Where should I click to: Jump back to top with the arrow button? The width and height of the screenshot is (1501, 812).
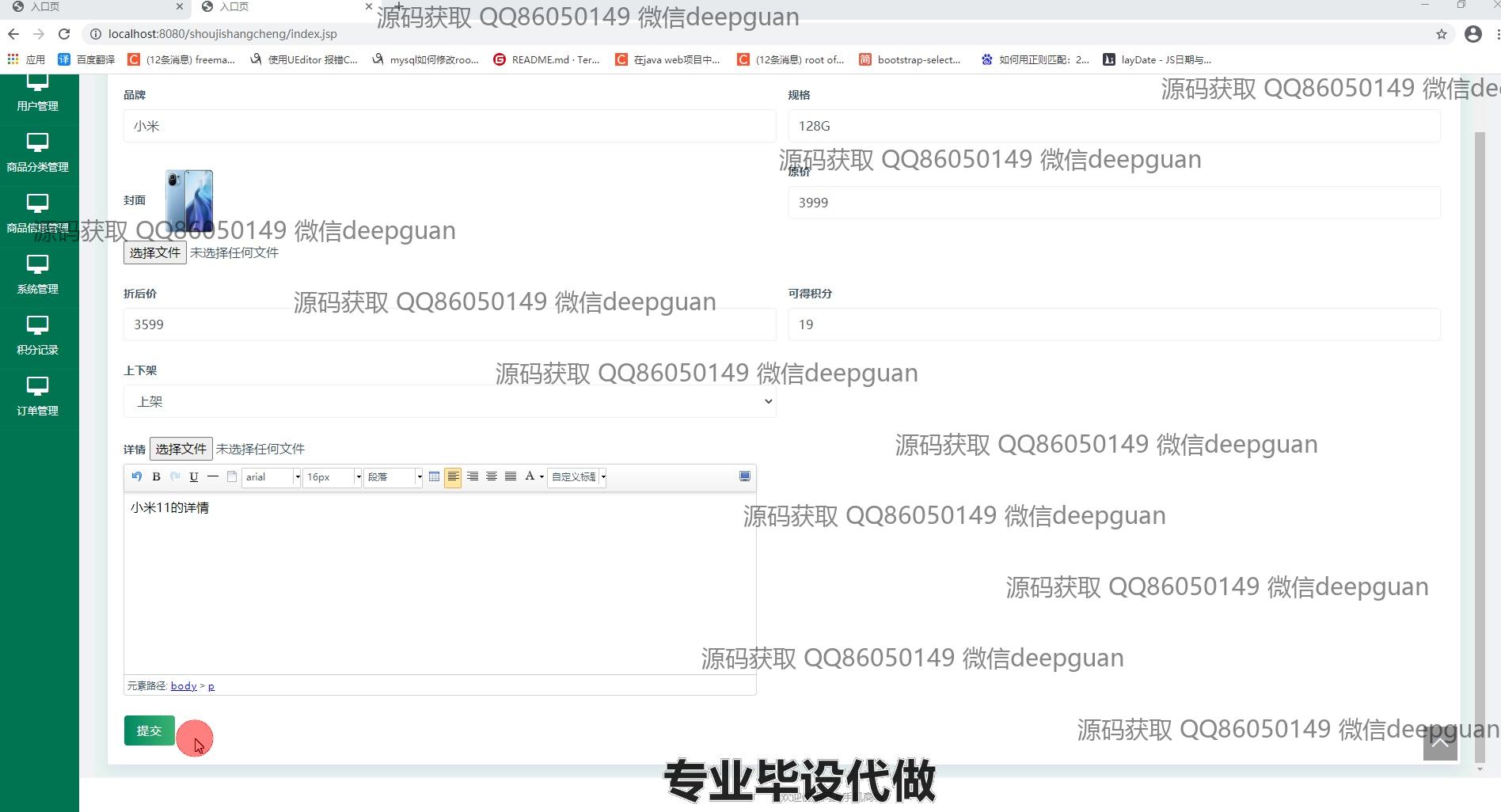tap(1440, 742)
